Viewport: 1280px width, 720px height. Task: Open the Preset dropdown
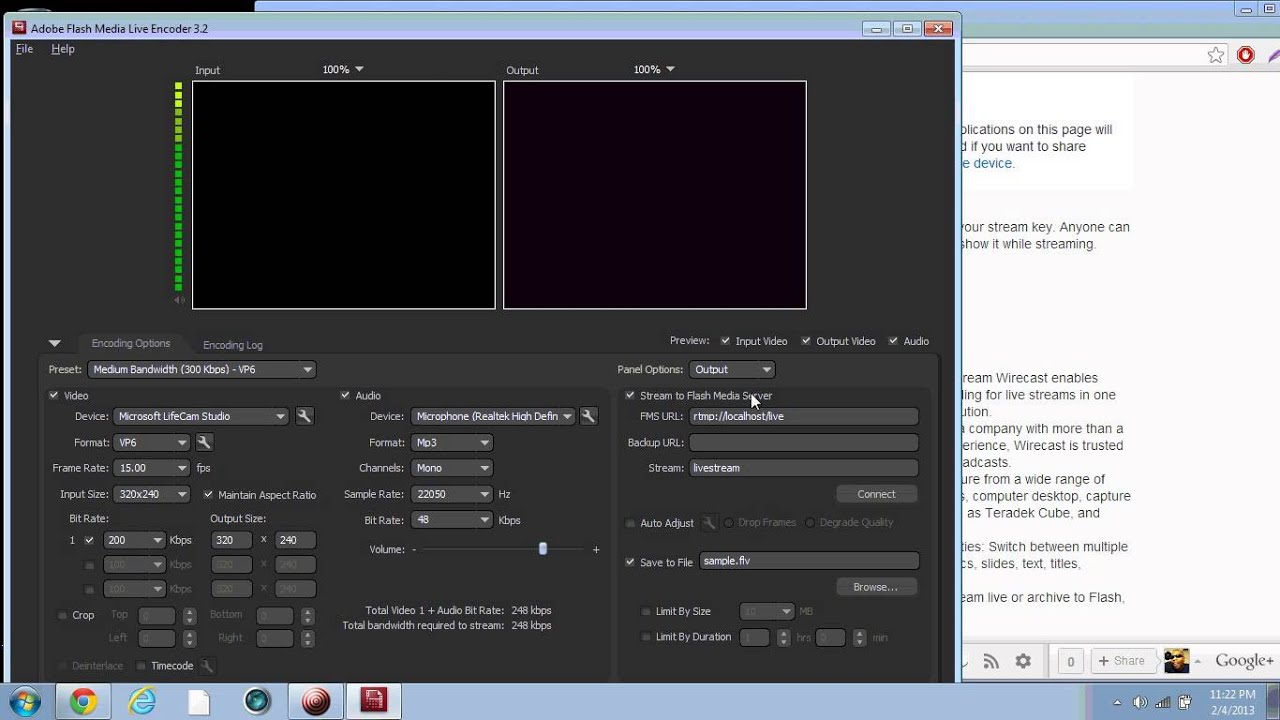point(202,369)
